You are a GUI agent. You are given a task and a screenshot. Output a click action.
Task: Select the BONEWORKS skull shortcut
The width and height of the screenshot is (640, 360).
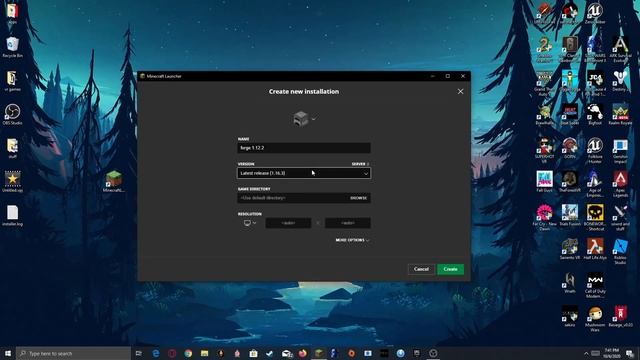pyautogui.click(x=595, y=218)
